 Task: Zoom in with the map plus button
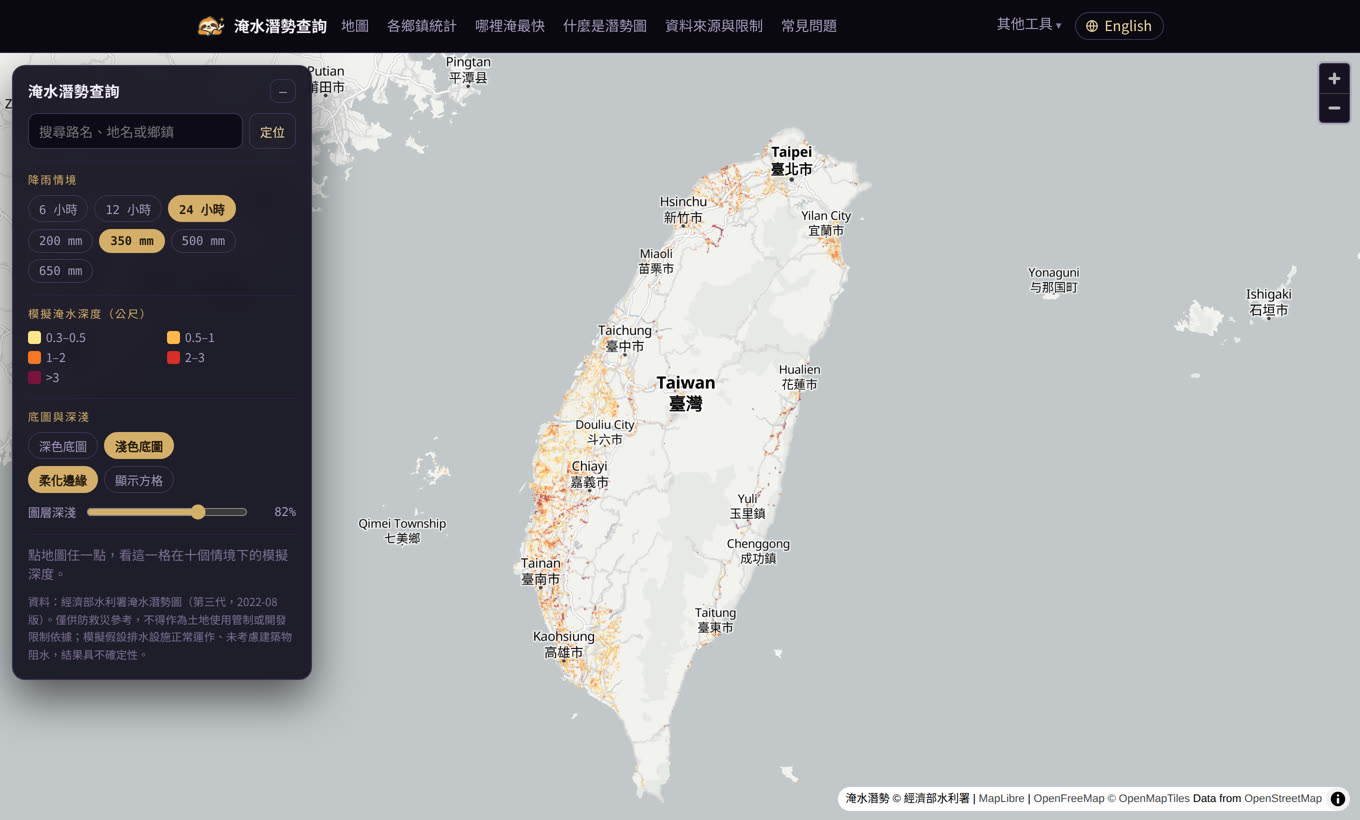(1334, 78)
